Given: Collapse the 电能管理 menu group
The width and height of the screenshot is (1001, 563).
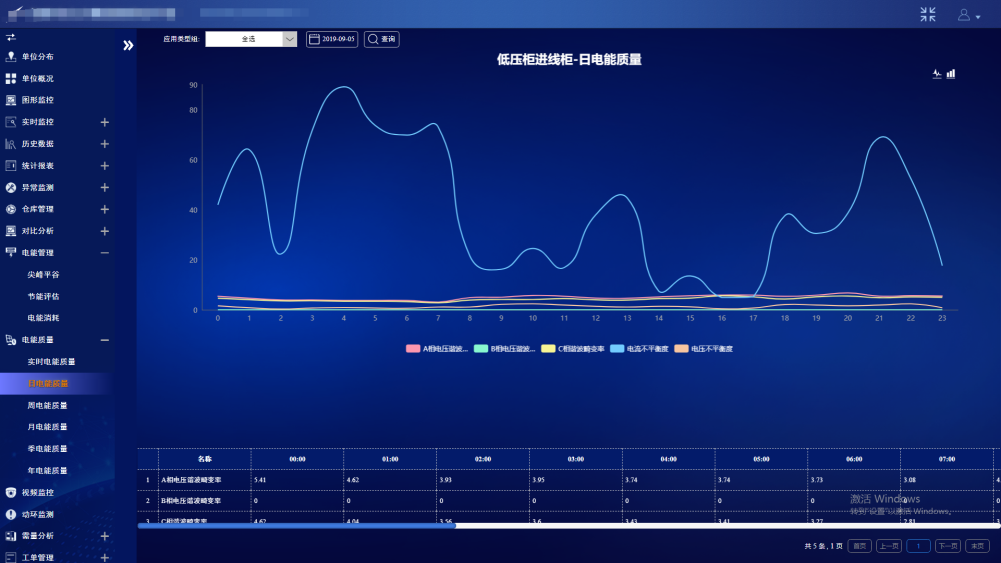Looking at the screenshot, I should (104, 253).
